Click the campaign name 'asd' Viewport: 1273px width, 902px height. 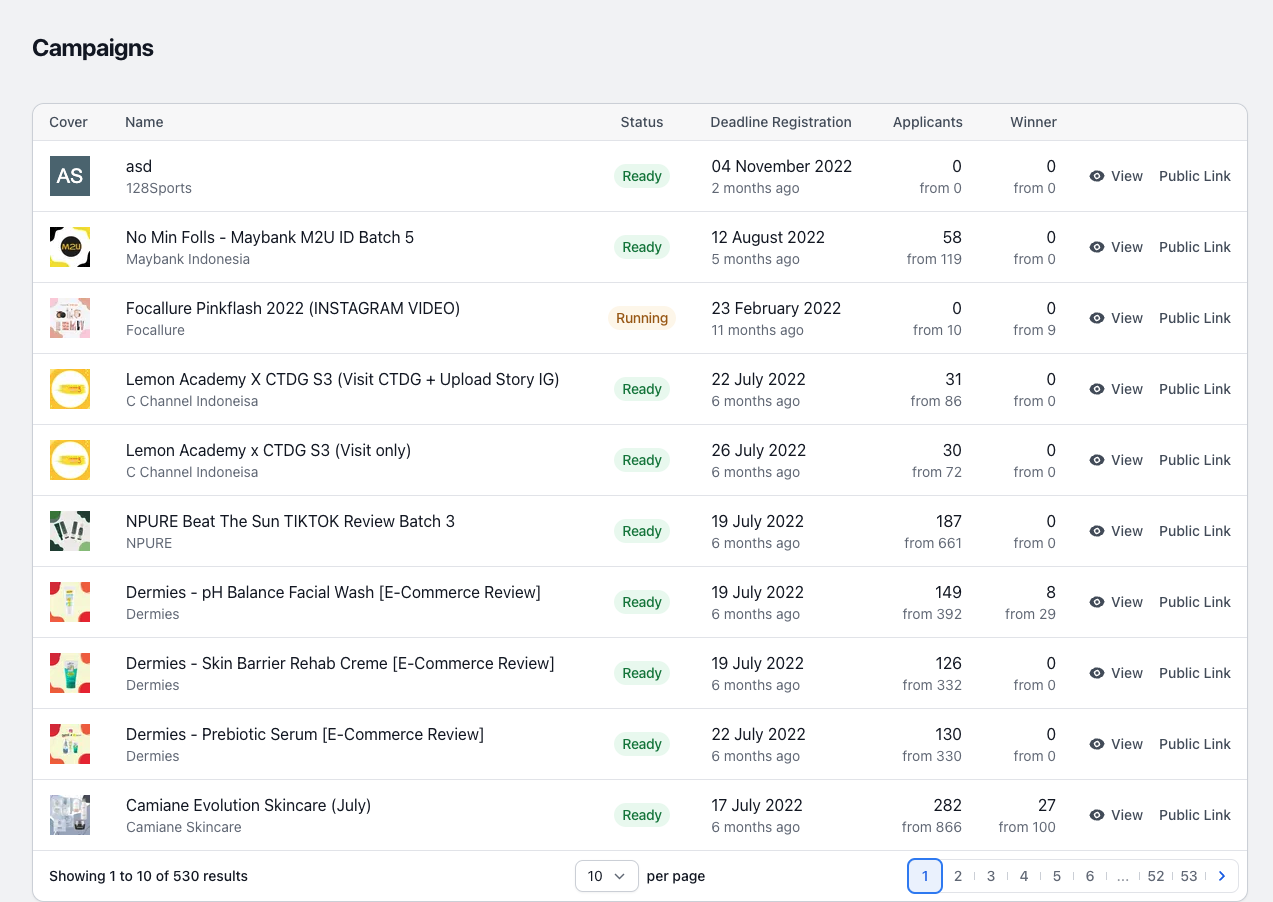point(139,166)
